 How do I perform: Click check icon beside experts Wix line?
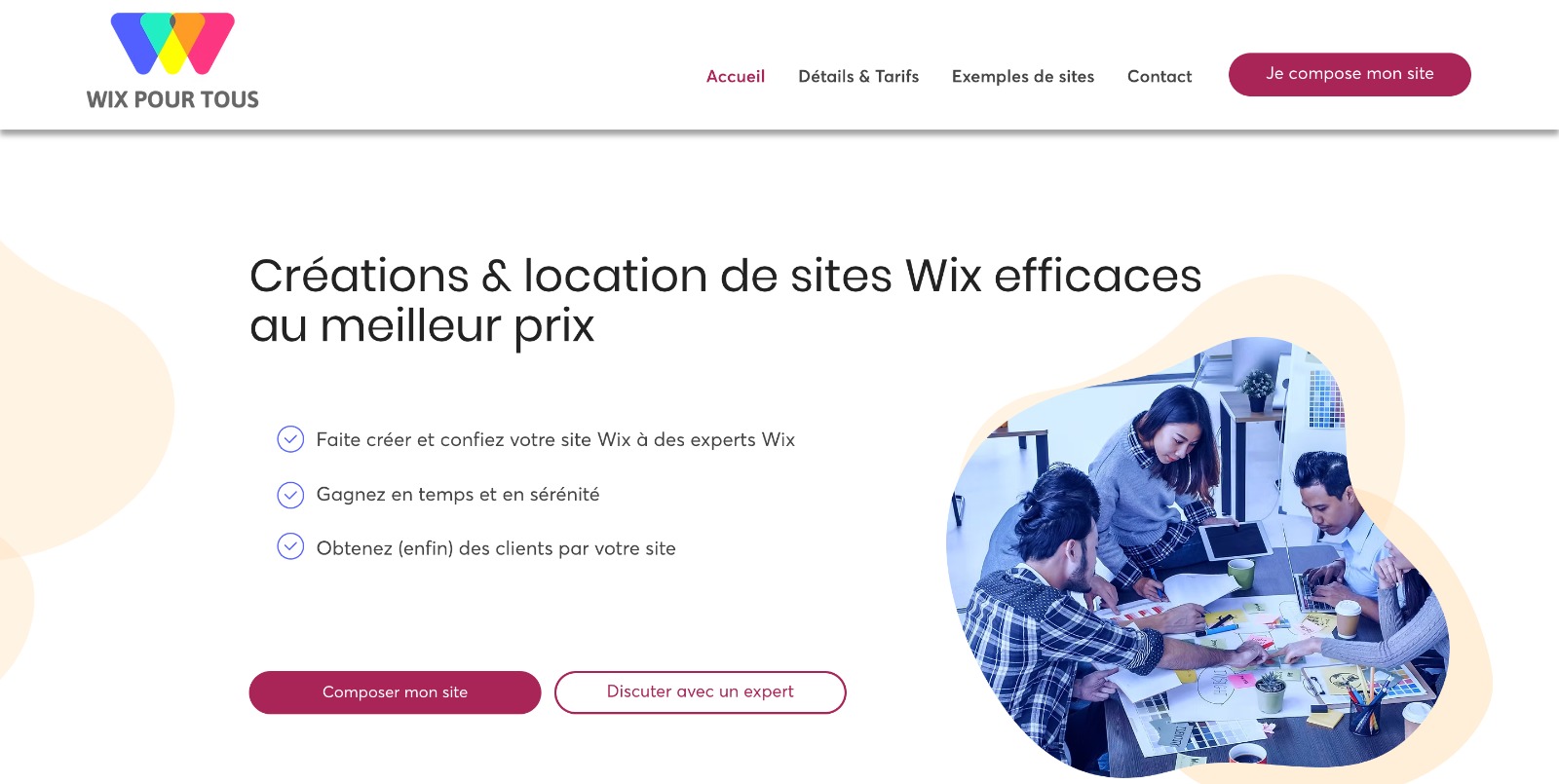tap(290, 439)
